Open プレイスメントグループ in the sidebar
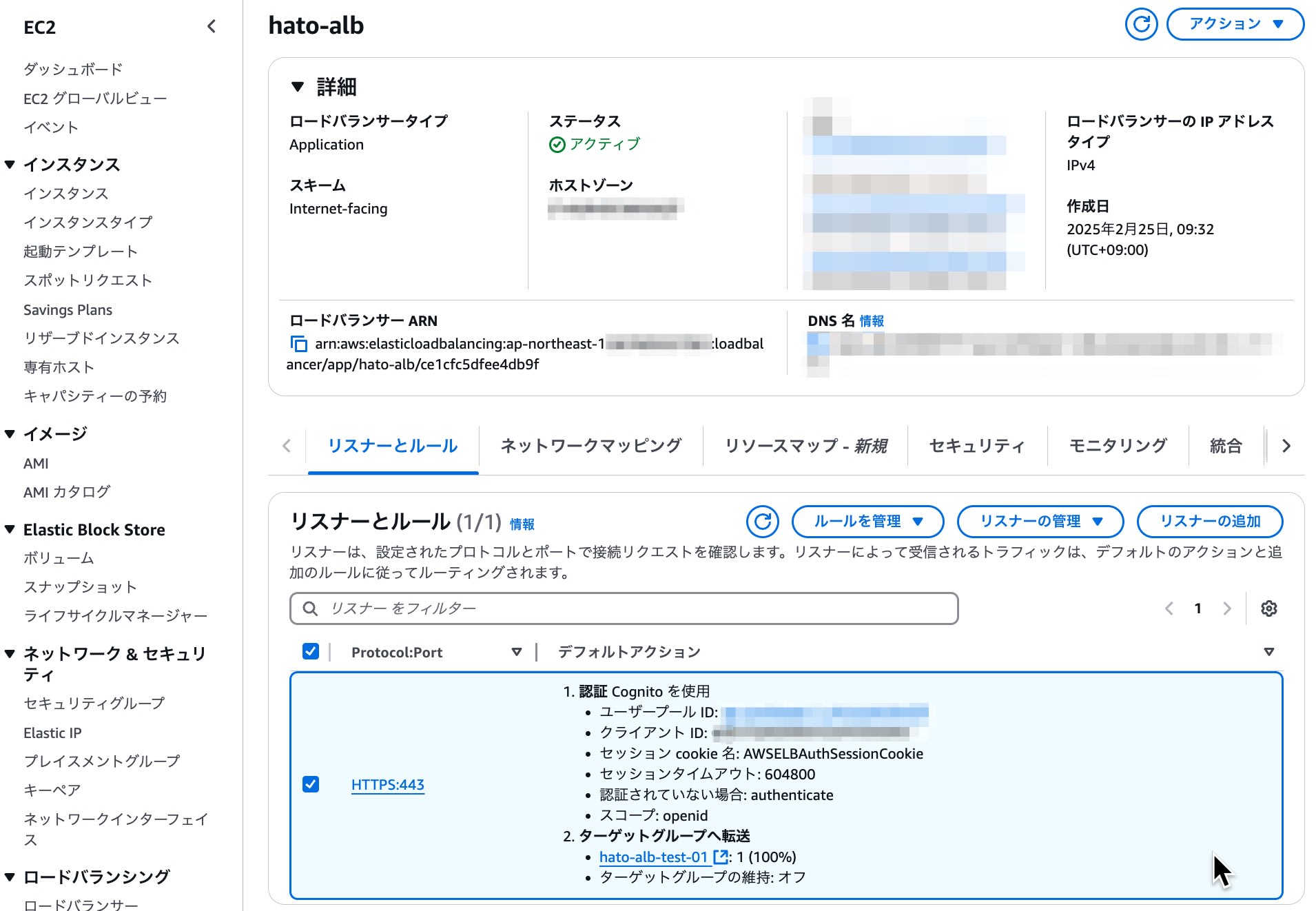1316x911 pixels. click(101, 761)
